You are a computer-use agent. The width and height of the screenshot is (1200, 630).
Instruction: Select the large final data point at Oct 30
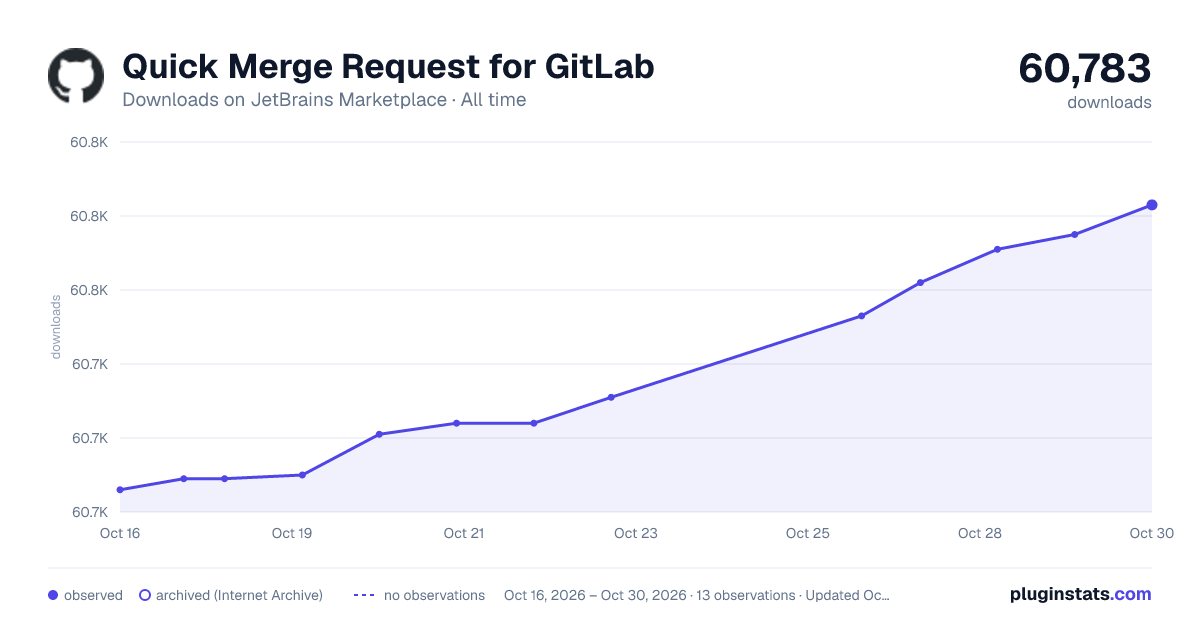pos(1152,205)
